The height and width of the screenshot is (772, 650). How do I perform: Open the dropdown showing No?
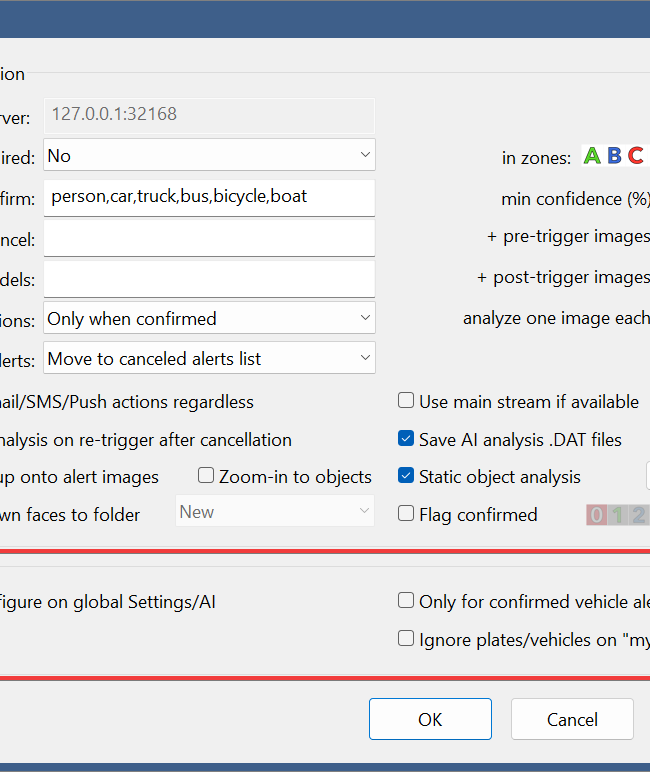(209, 155)
